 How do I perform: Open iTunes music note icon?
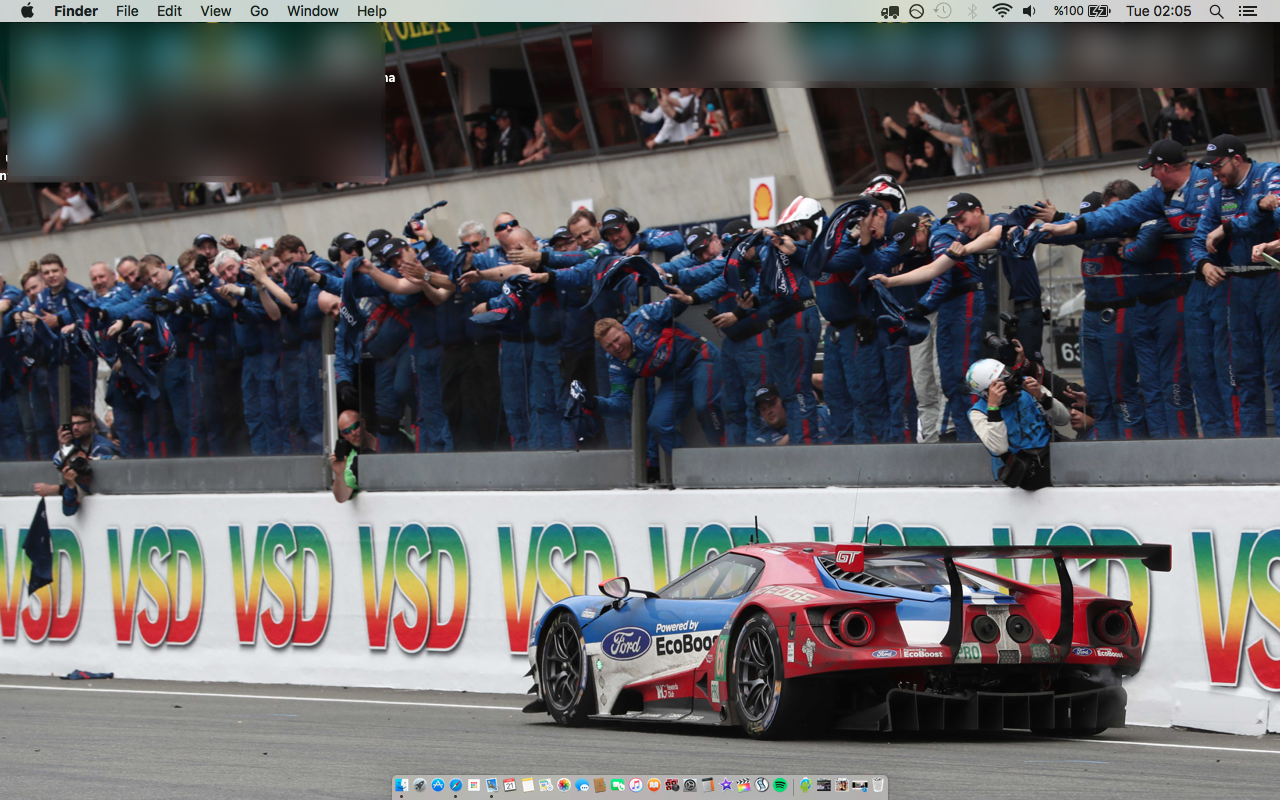(636, 785)
